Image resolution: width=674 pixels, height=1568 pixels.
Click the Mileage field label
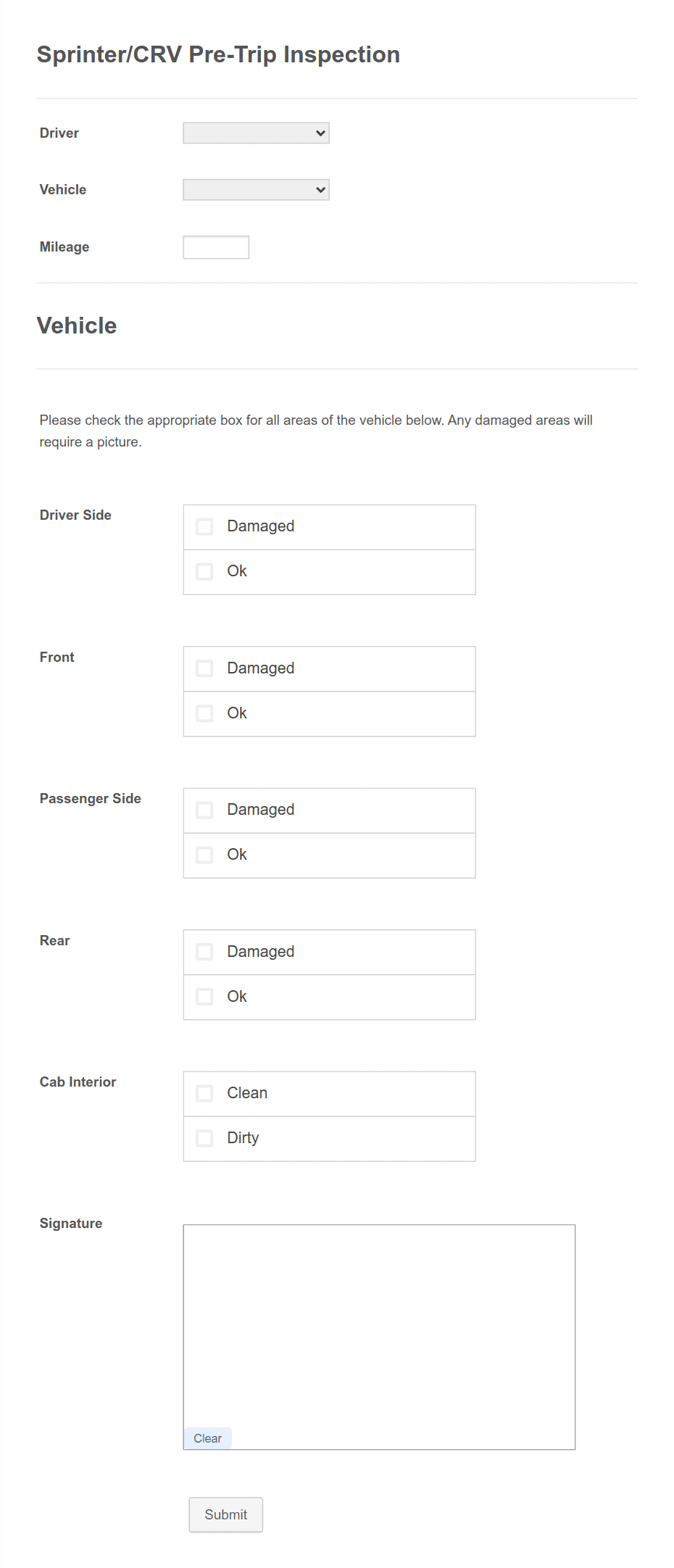[x=65, y=246]
